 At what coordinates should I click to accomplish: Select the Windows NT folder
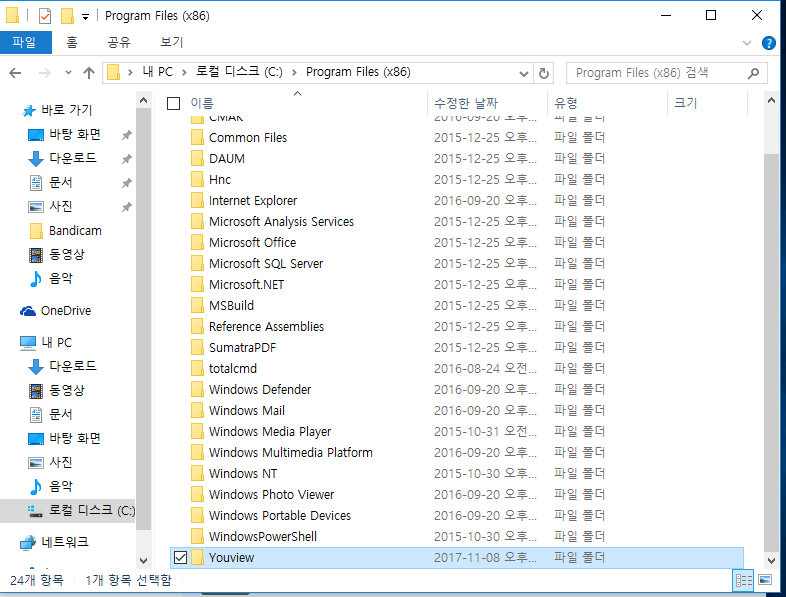click(x=243, y=474)
